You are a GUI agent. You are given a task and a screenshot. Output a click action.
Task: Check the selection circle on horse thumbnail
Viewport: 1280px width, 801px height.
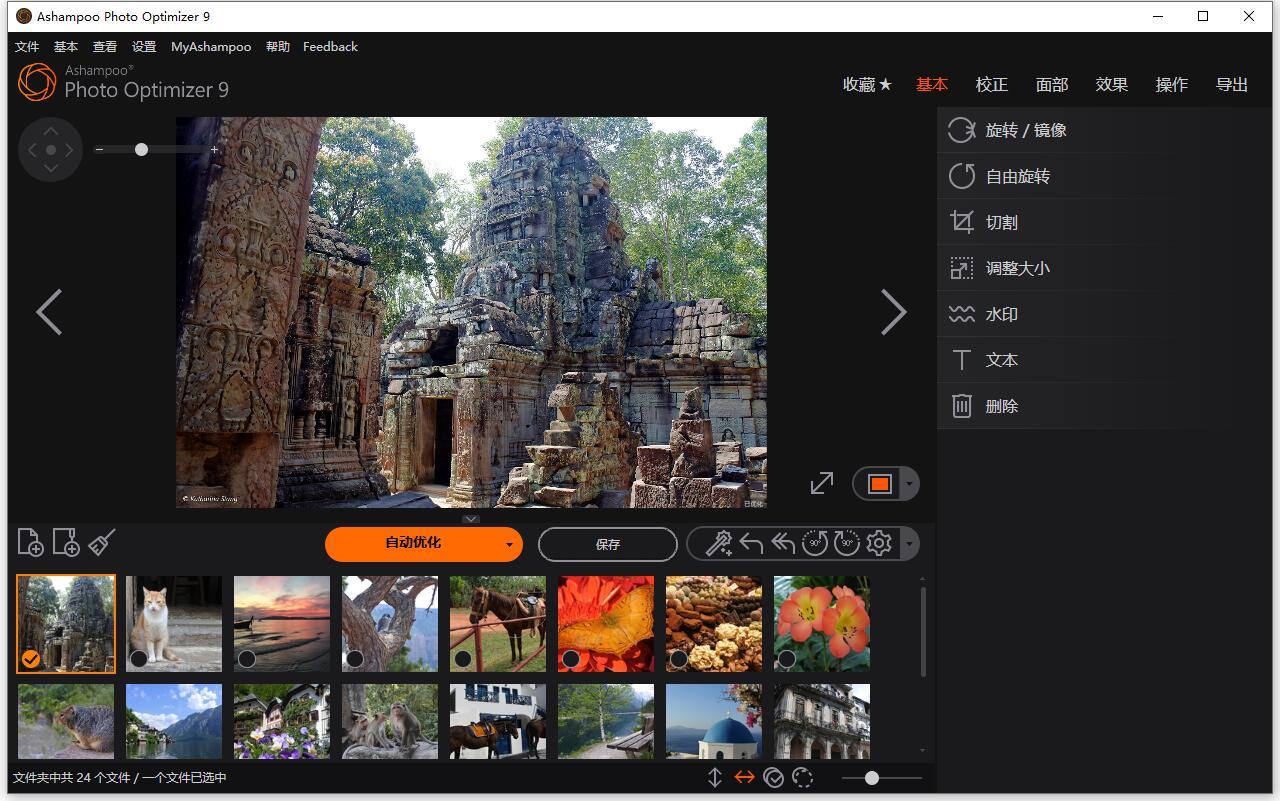(463, 658)
